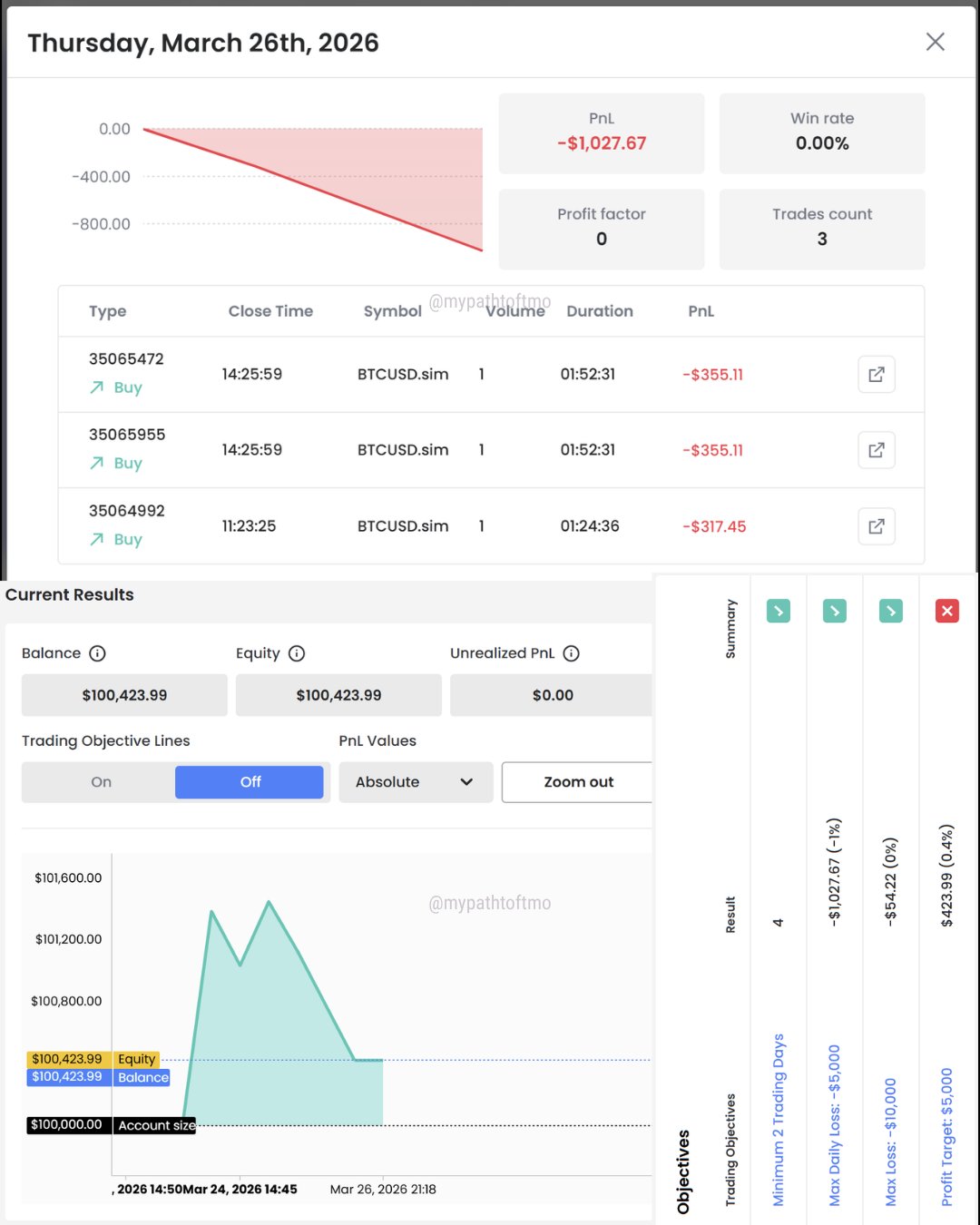Screen dimensions: 980x1225
Task: Open Max Daily Loss: -$5,000 link
Action: (x=835, y=1125)
